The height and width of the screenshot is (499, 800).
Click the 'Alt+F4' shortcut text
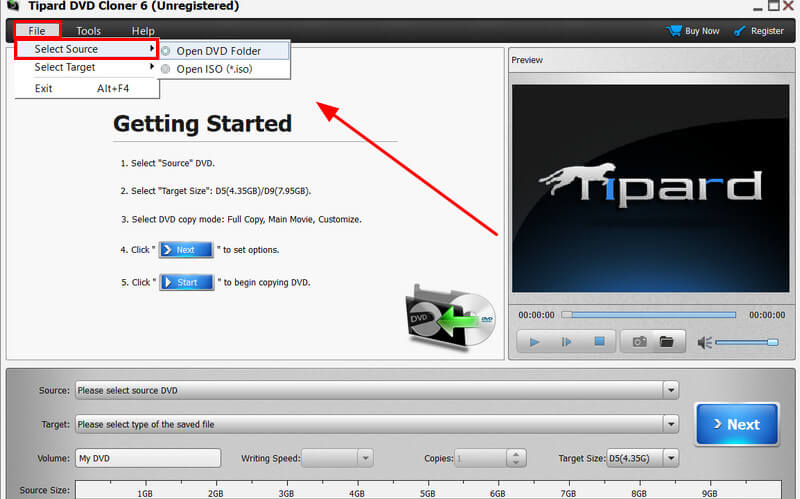(113, 88)
